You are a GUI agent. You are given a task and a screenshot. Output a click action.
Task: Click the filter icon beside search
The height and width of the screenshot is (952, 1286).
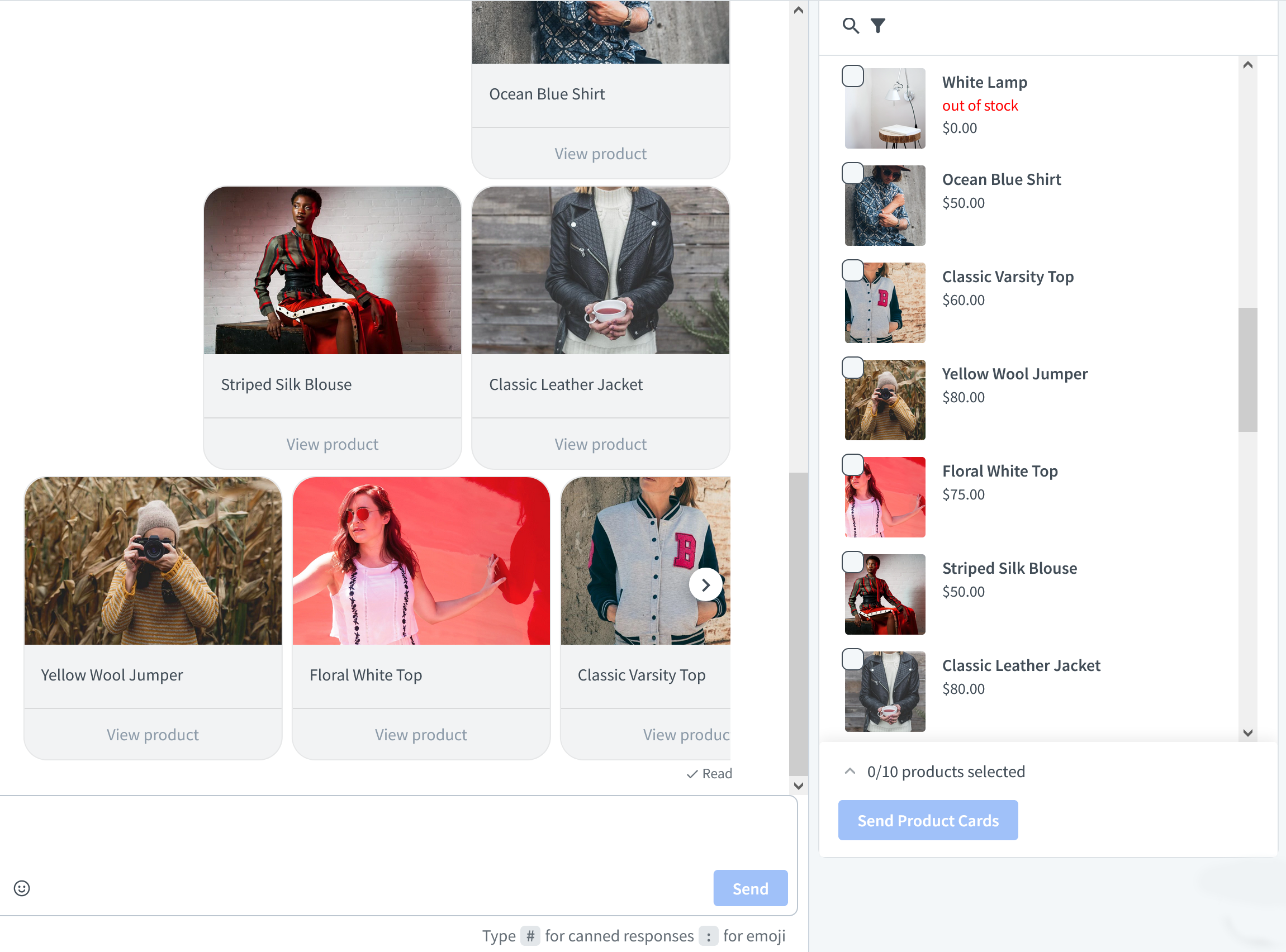tap(878, 26)
